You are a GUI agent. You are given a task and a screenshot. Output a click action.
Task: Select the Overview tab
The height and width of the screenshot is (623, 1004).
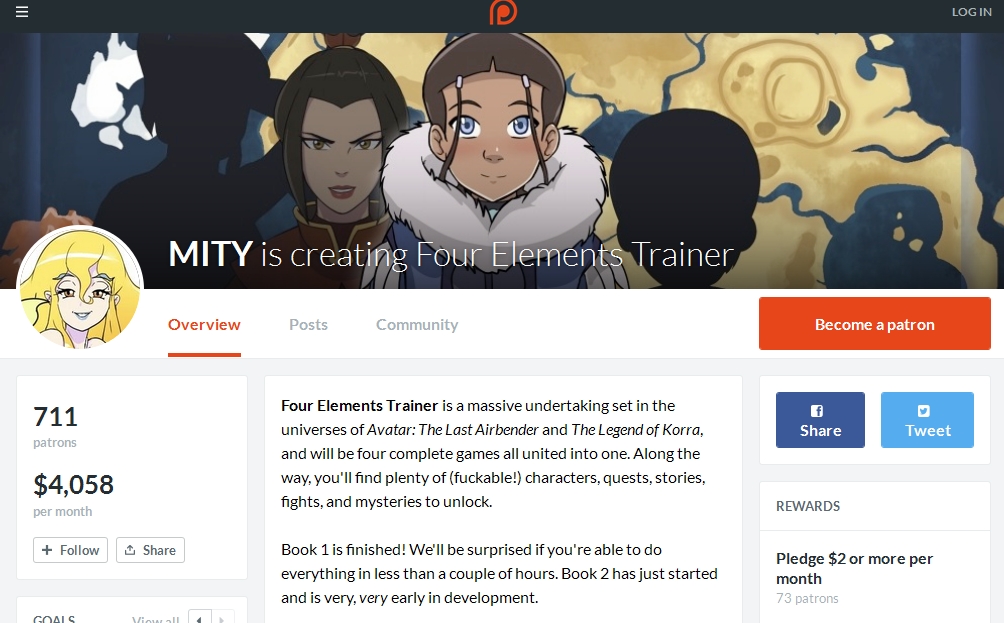204,325
